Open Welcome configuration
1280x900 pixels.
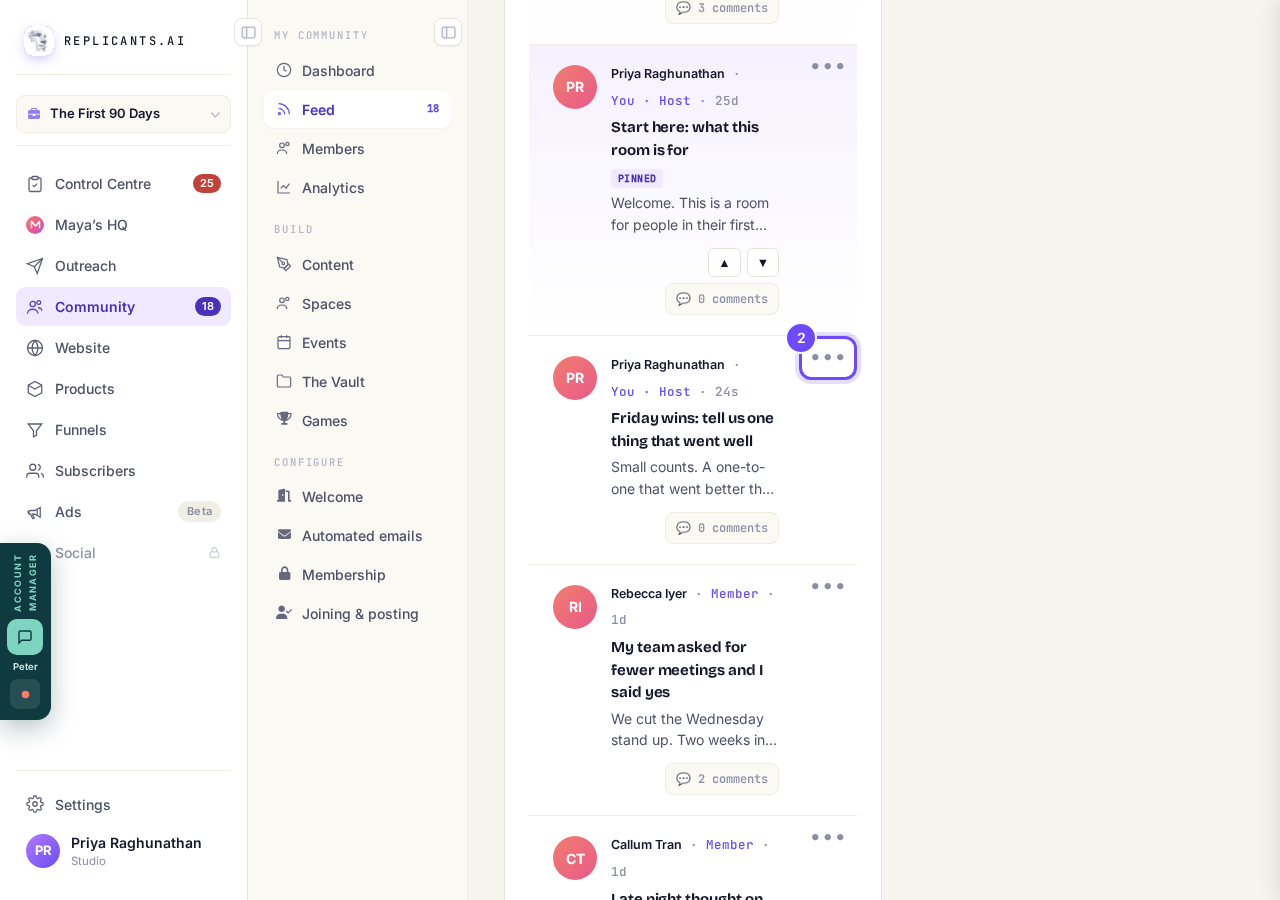click(x=357, y=497)
